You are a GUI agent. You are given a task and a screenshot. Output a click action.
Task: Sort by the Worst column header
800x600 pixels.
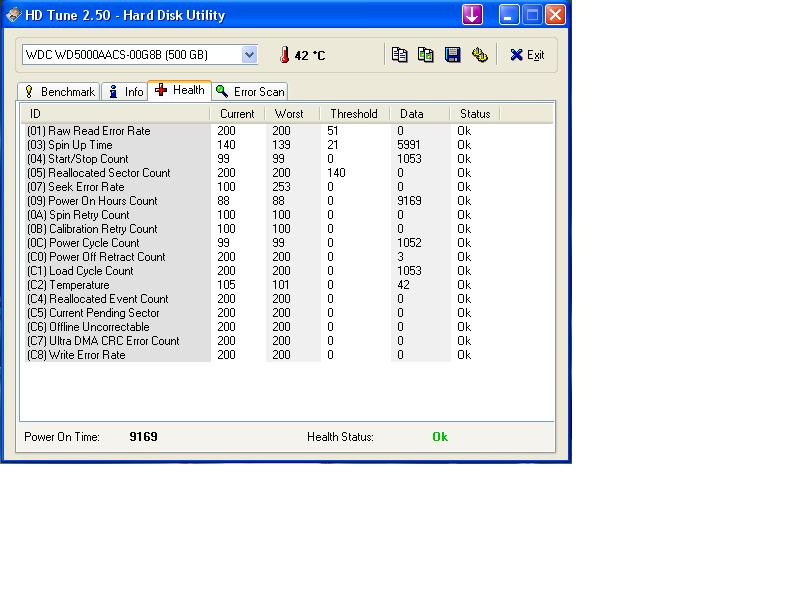(x=292, y=114)
